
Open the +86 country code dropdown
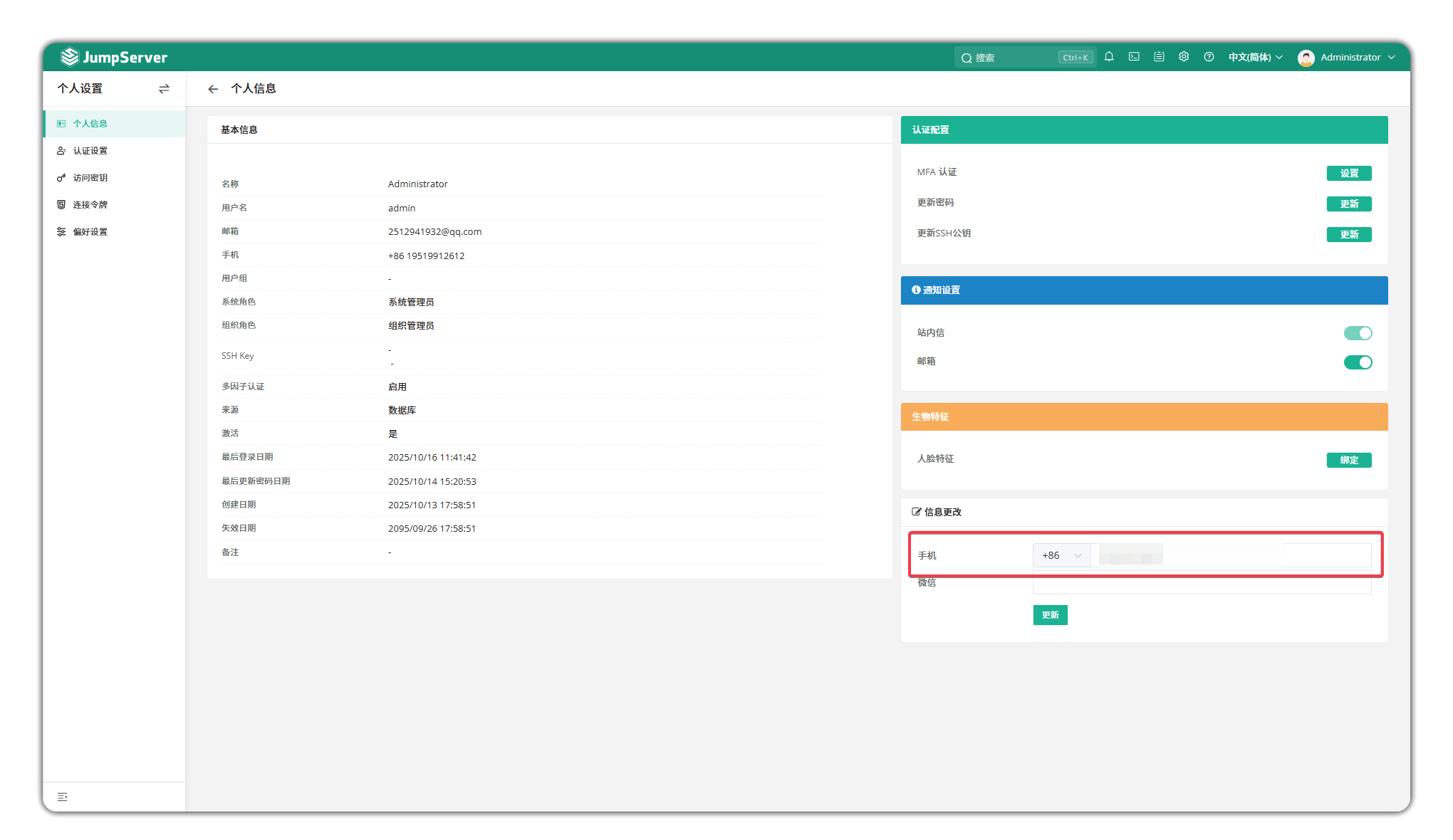pyautogui.click(x=1061, y=555)
